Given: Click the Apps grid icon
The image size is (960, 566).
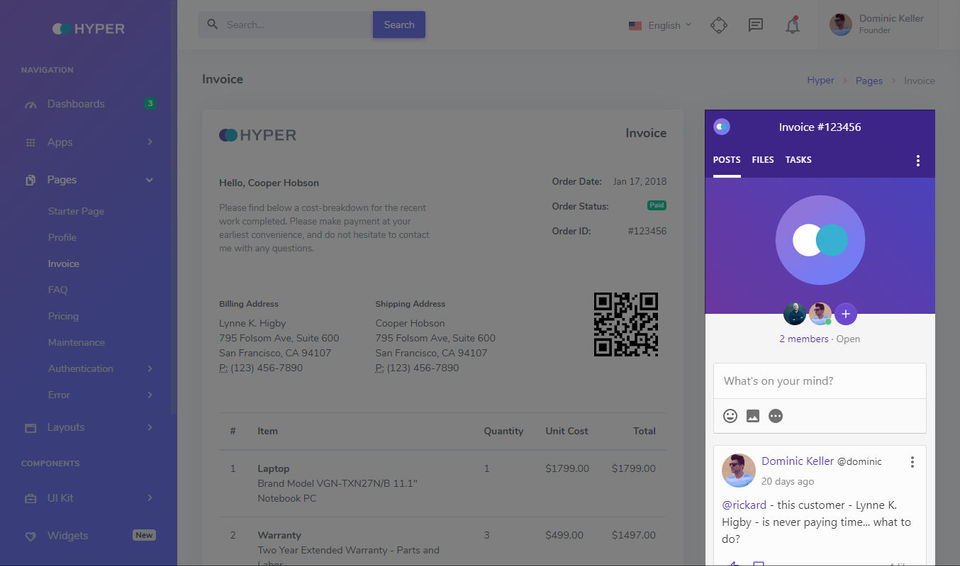Looking at the screenshot, I should click(x=31, y=143).
